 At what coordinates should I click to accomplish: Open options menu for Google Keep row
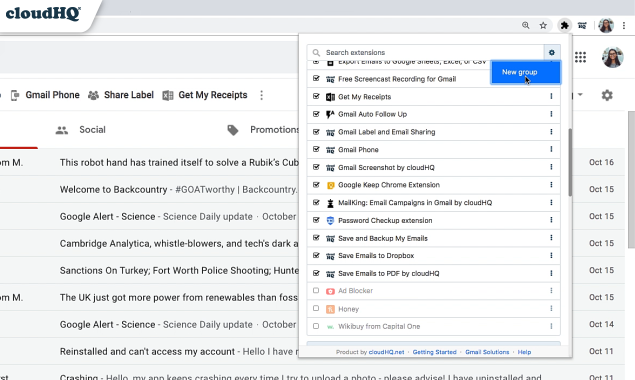tap(551, 185)
